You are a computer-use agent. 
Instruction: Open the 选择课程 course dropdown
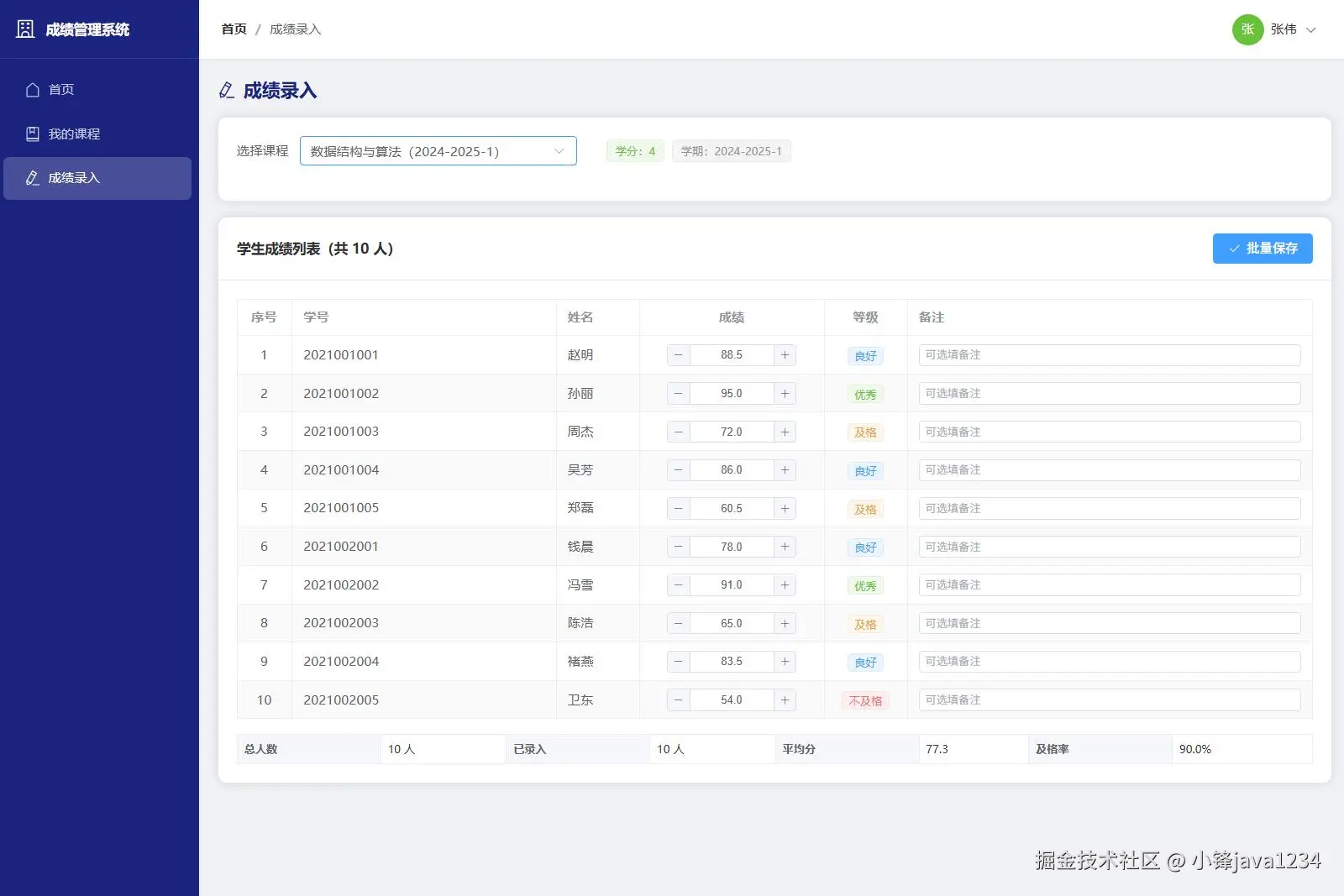click(438, 151)
